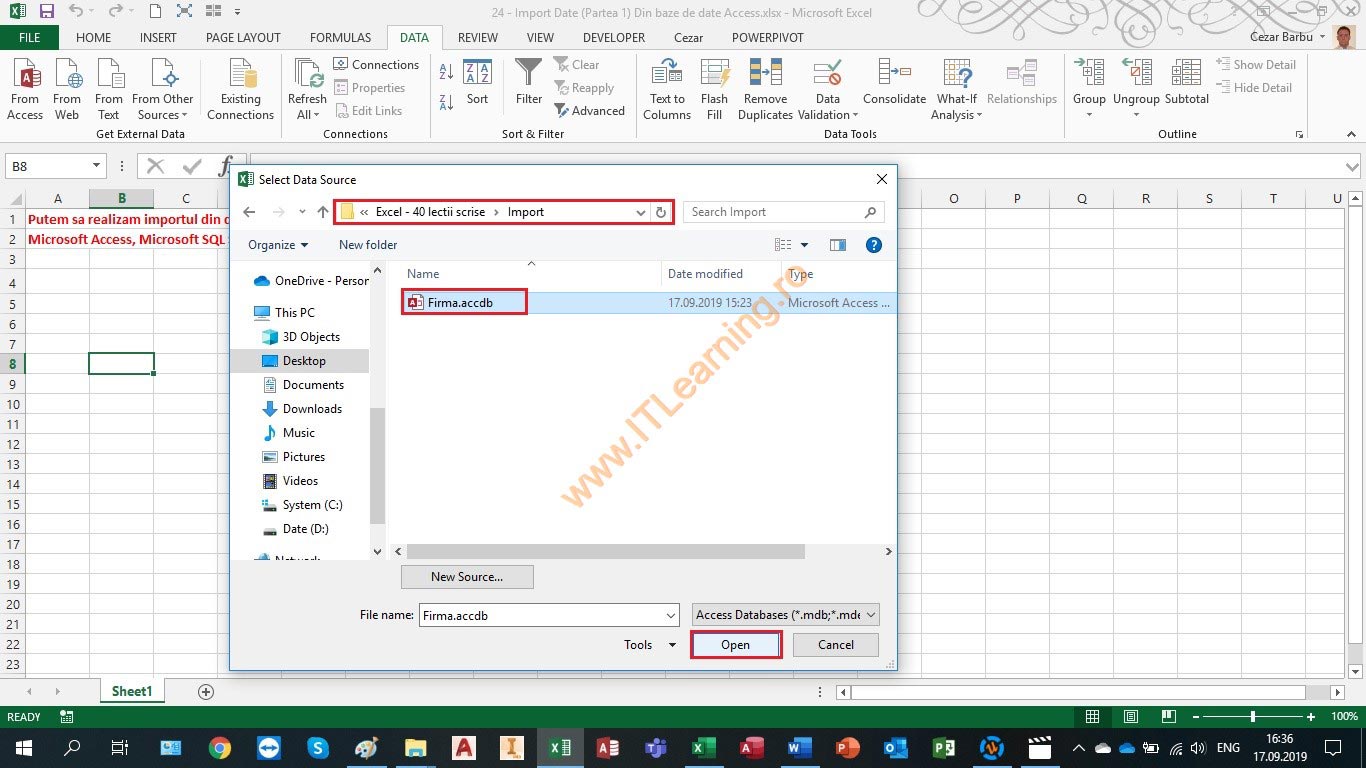The image size is (1366, 768).
Task: Open the Organize dropdown
Action: tap(278, 245)
